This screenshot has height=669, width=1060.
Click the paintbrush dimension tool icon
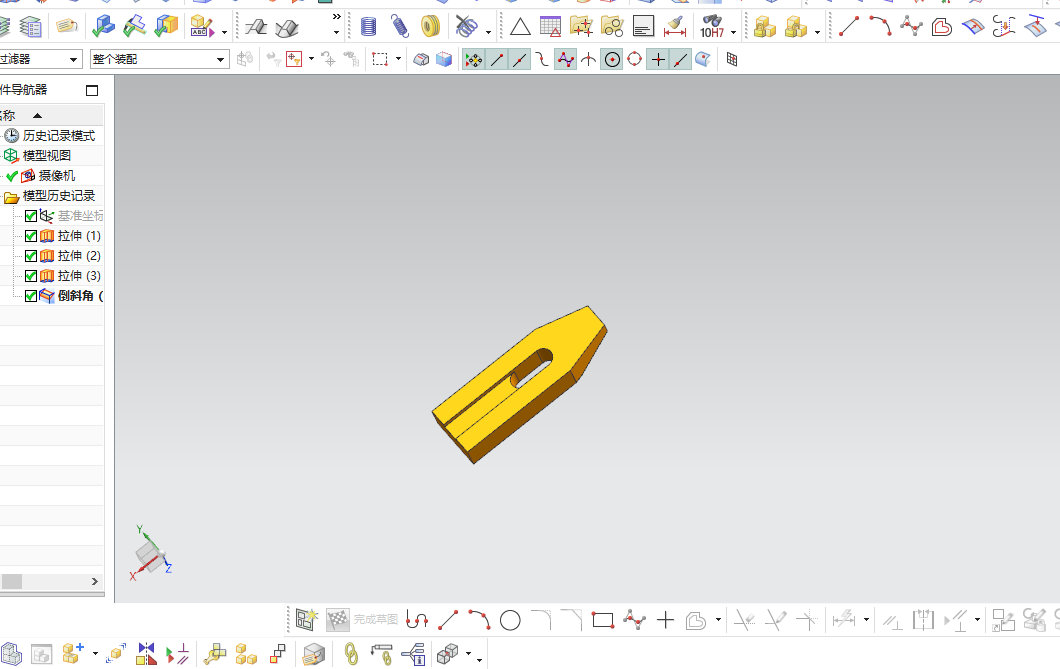click(675, 27)
